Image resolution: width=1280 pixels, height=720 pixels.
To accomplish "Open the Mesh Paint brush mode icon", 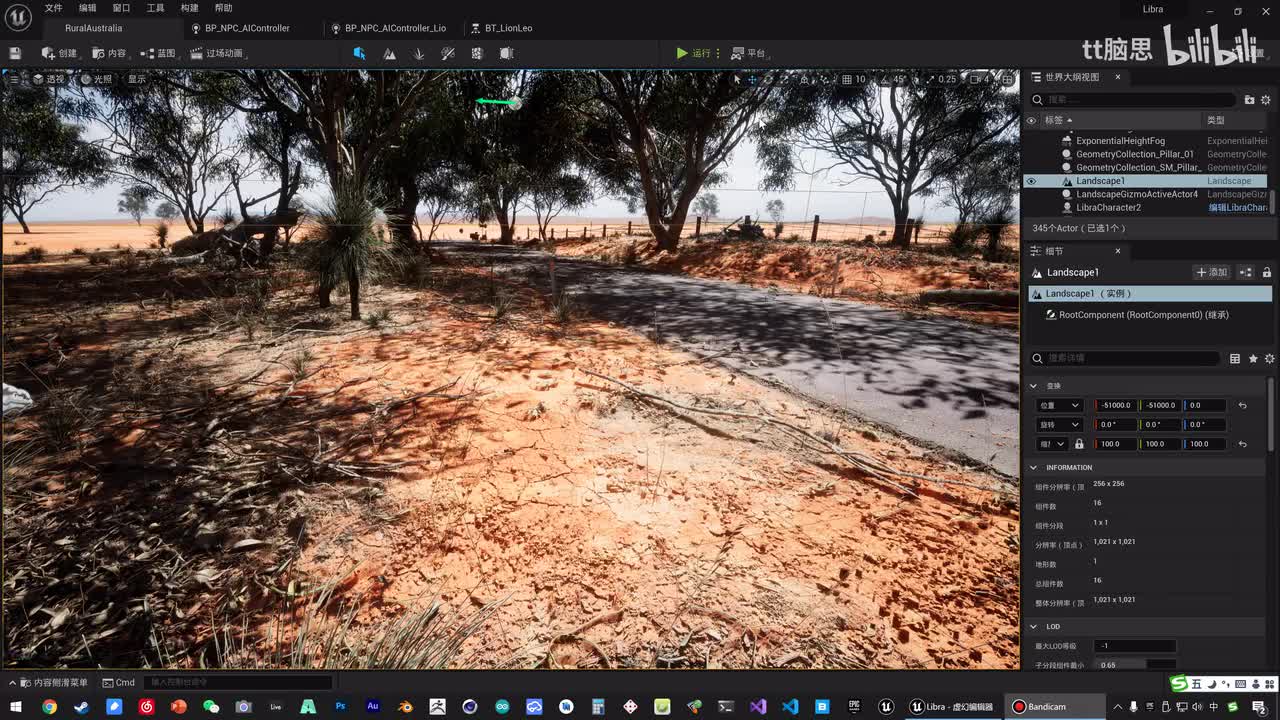I will click(448, 53).
